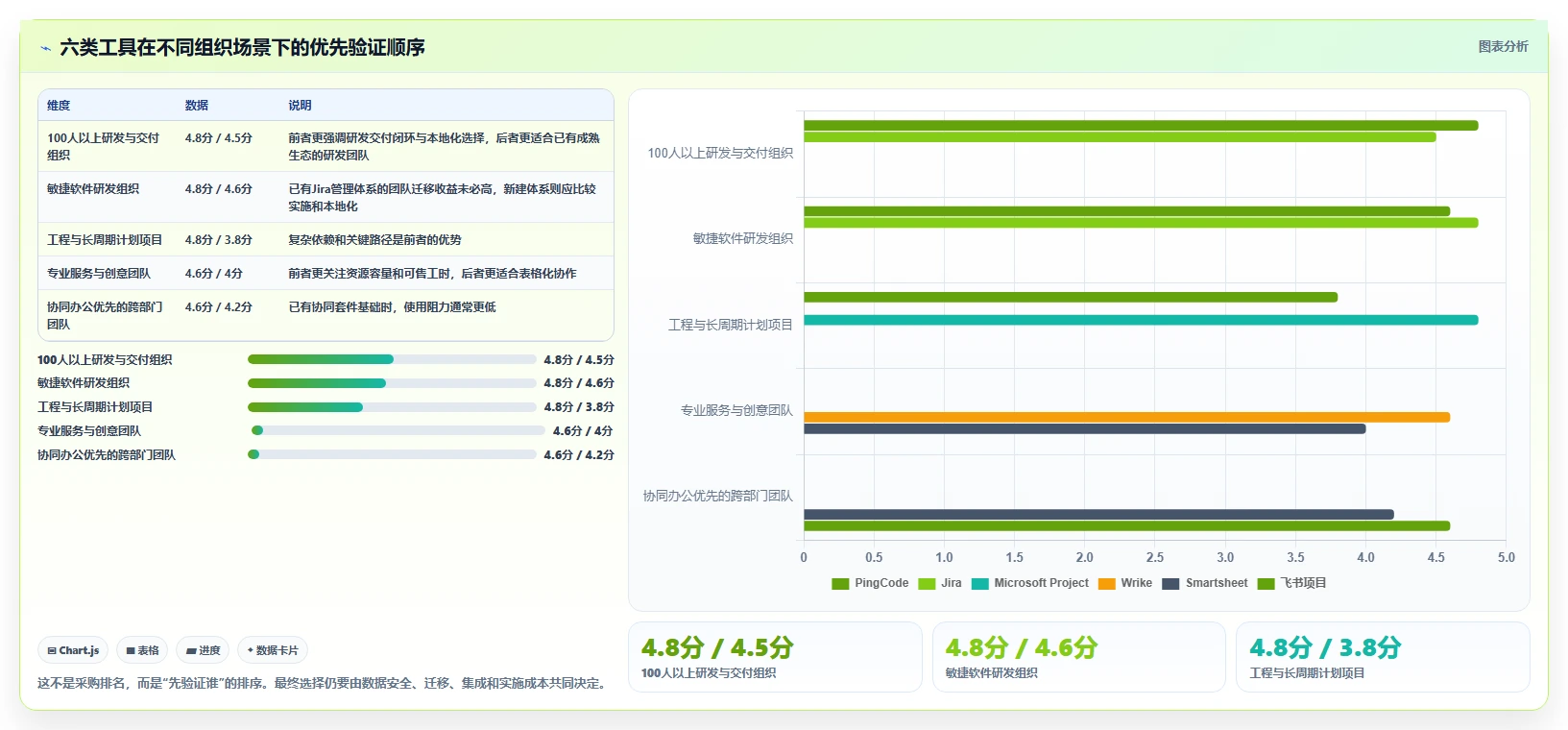This screenshot has width=1568, height=730.
Task: Click chart axis label 100人以上研发与交付组织
Action: pyautogui.click(x=720, y=153)
